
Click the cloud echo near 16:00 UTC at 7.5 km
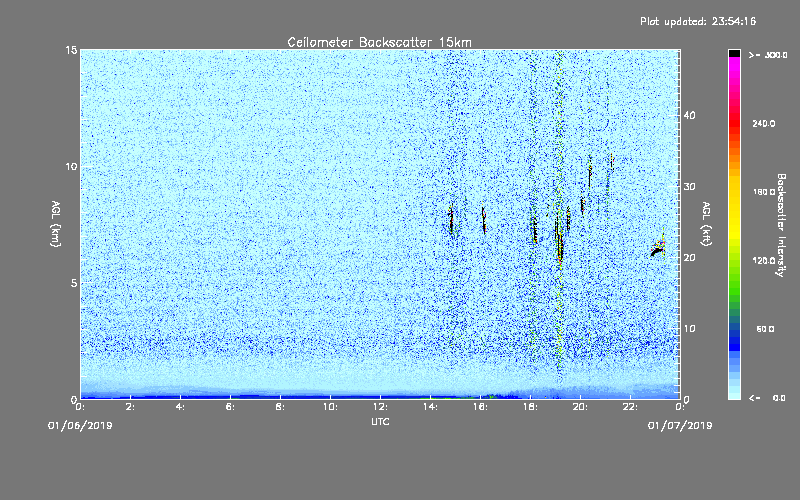pos(484,219)
